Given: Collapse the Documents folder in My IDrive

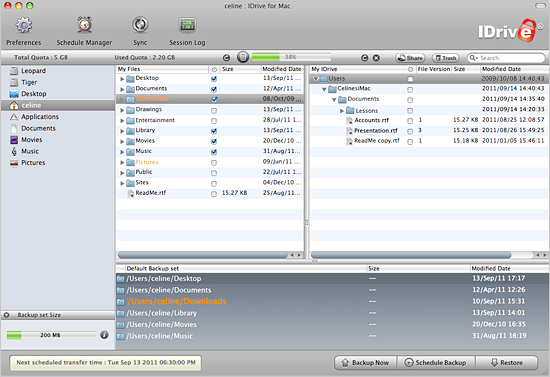Looking at the screenshot, I should pyautogui.click(x=334, y=100).
